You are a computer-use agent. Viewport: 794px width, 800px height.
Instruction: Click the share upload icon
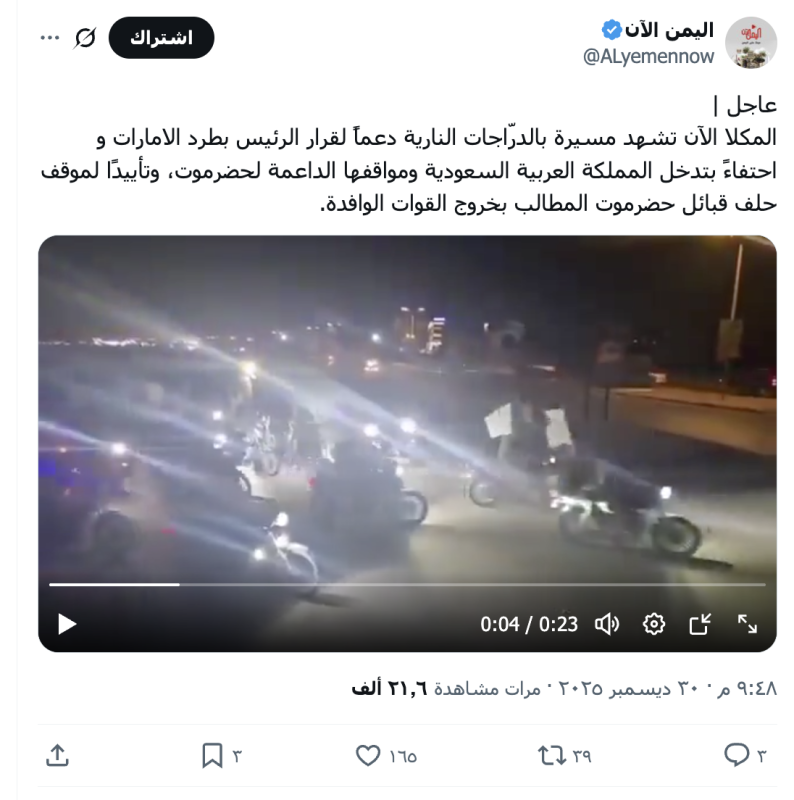[x=57, y=756]
